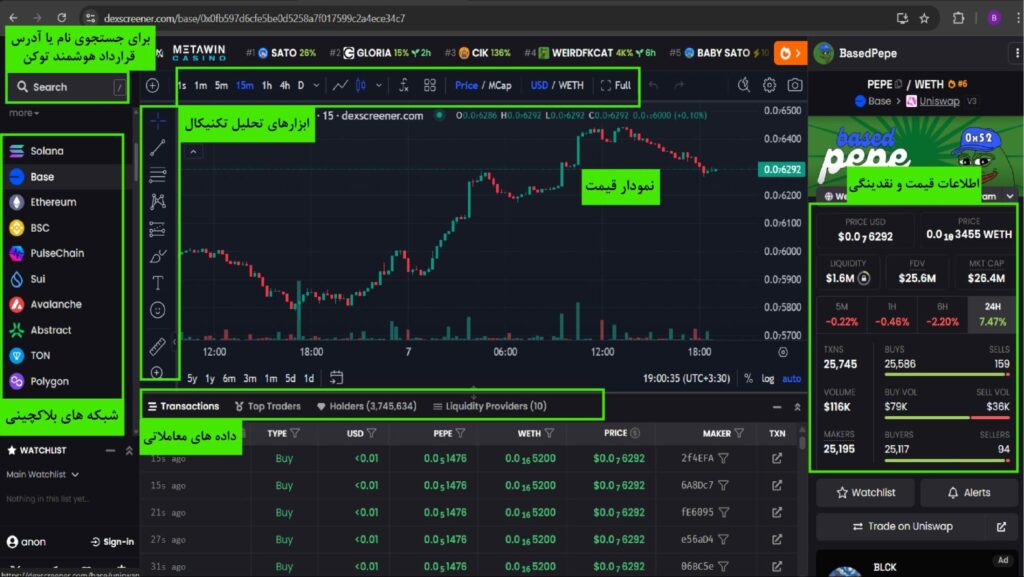Open the trending fire button

coord(790,53)
